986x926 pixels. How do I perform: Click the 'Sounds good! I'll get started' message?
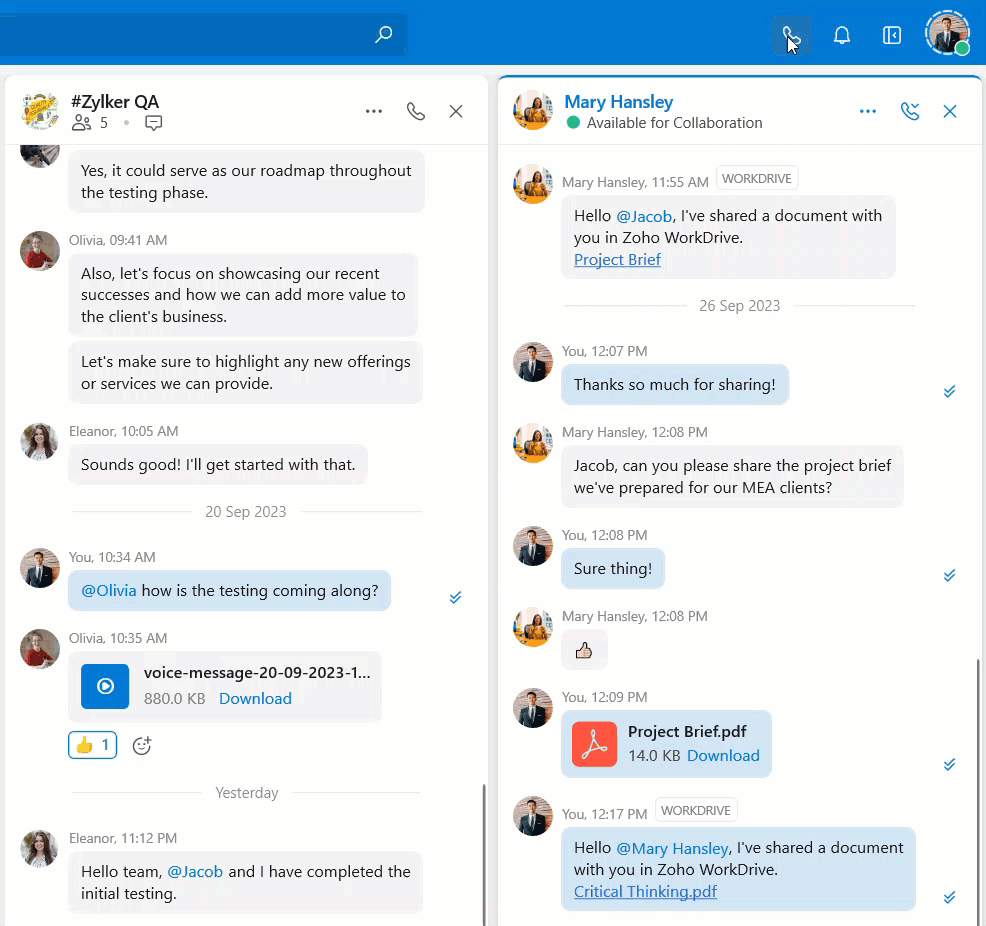[218, 465]
